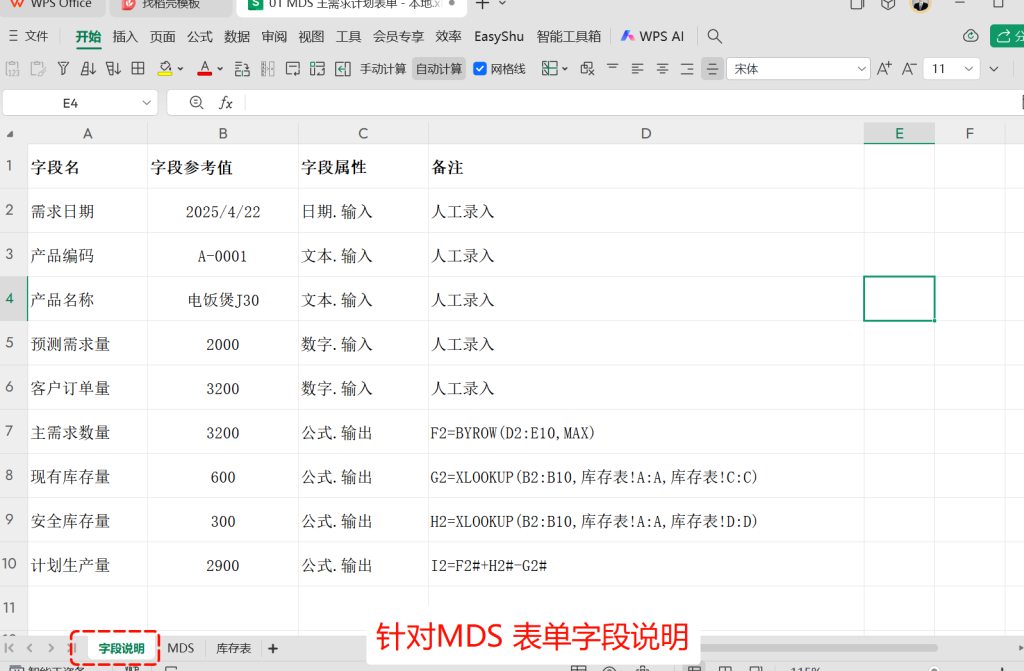Click the descending sort icon

pyautogui.click(x=113, y=69)
